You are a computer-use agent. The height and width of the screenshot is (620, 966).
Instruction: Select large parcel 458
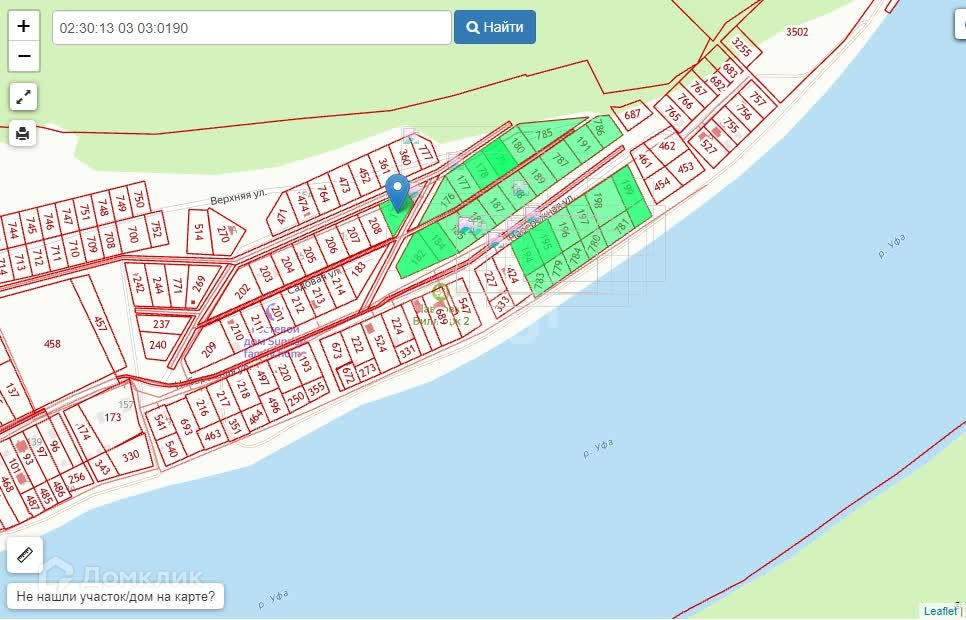click(x=52, y=343)
